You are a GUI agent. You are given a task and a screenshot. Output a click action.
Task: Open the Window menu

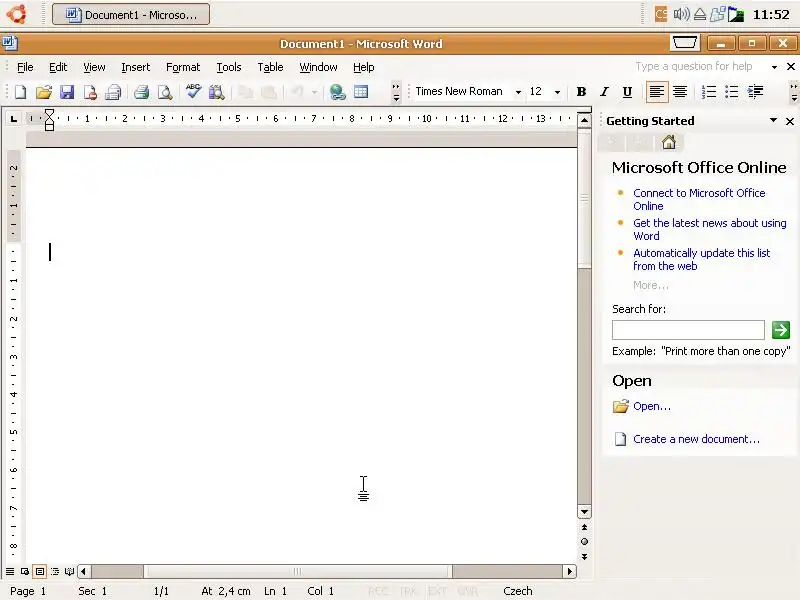click(318, 67)
